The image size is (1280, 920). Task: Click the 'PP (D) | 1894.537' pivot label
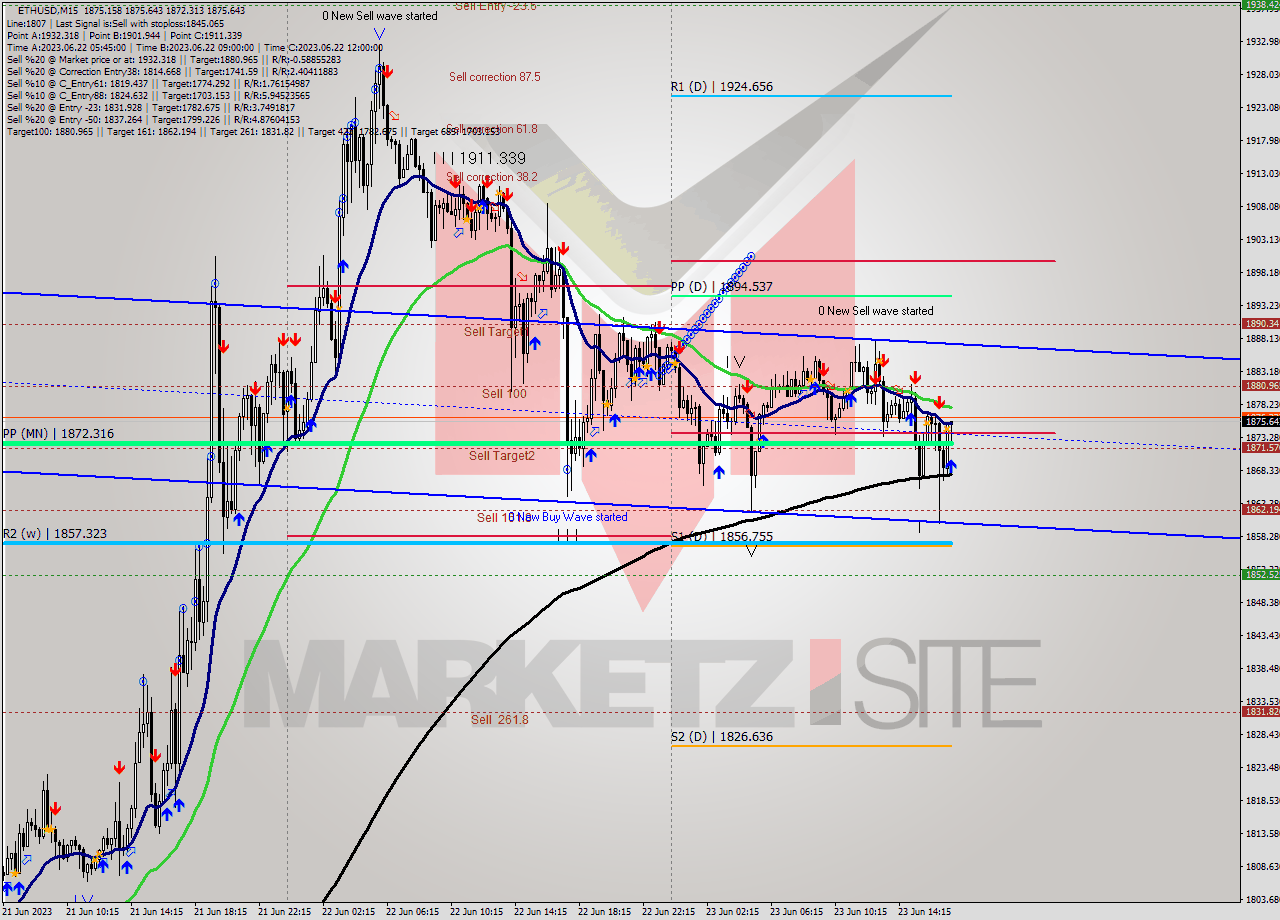pyautogui.click(x=721, y=287)
